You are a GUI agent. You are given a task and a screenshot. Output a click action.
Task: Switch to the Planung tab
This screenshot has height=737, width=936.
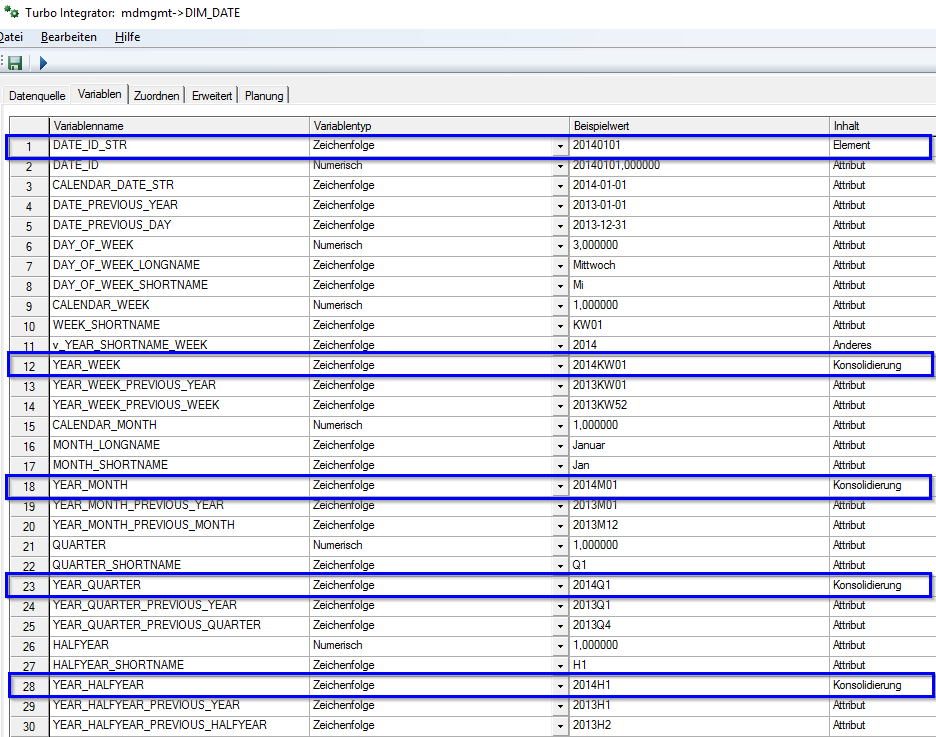click(x=263, y=95)
